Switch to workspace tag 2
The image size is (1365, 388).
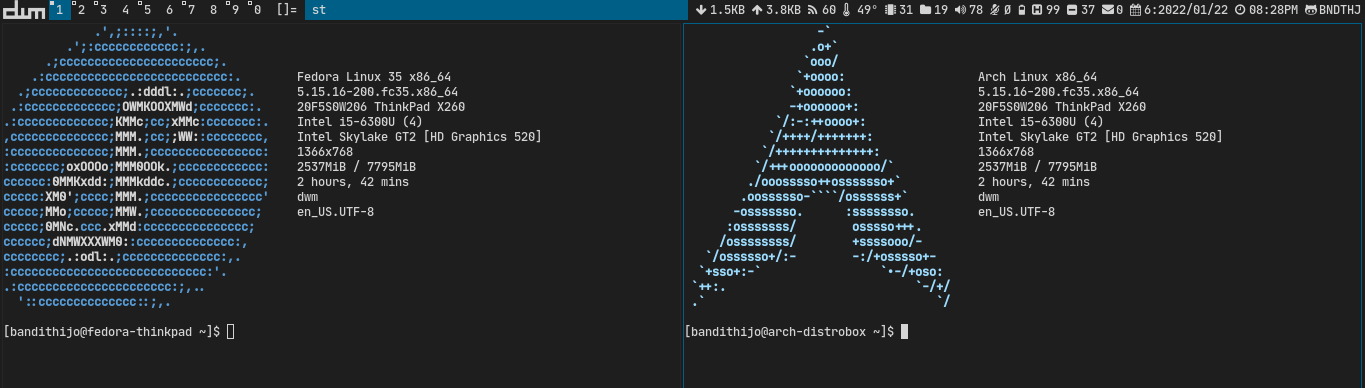[82, 10]
